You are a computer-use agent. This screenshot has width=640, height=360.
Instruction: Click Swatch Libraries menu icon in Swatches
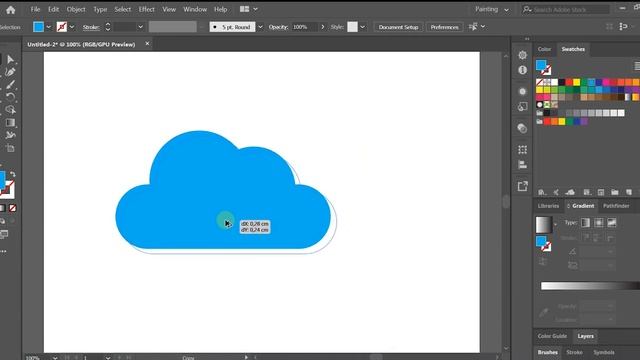pos(541,192)
